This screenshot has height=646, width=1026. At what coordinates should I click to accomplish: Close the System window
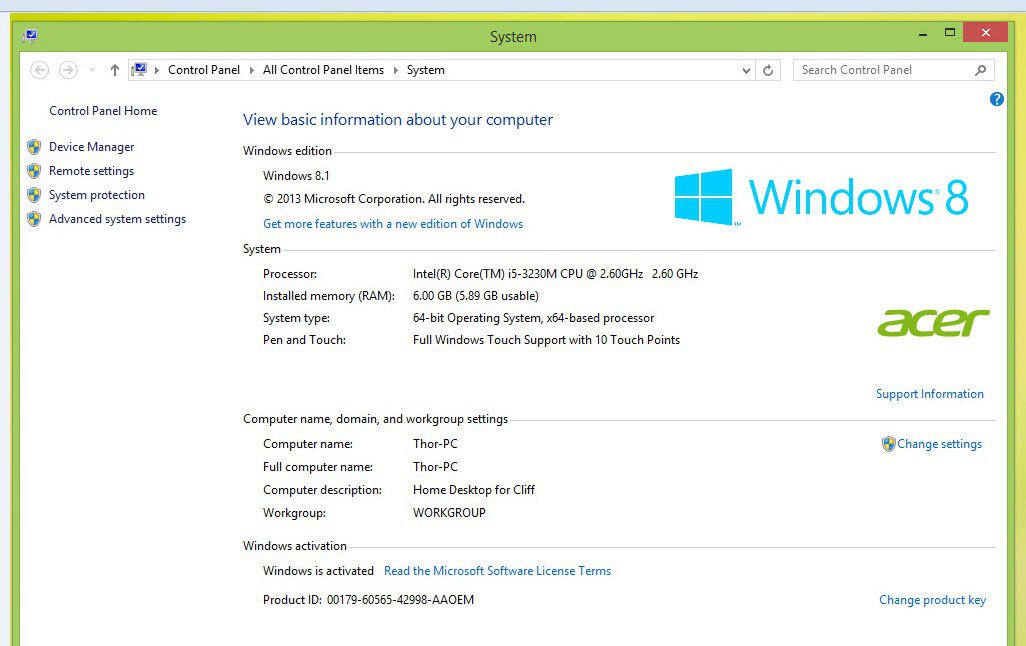(985, 32)
